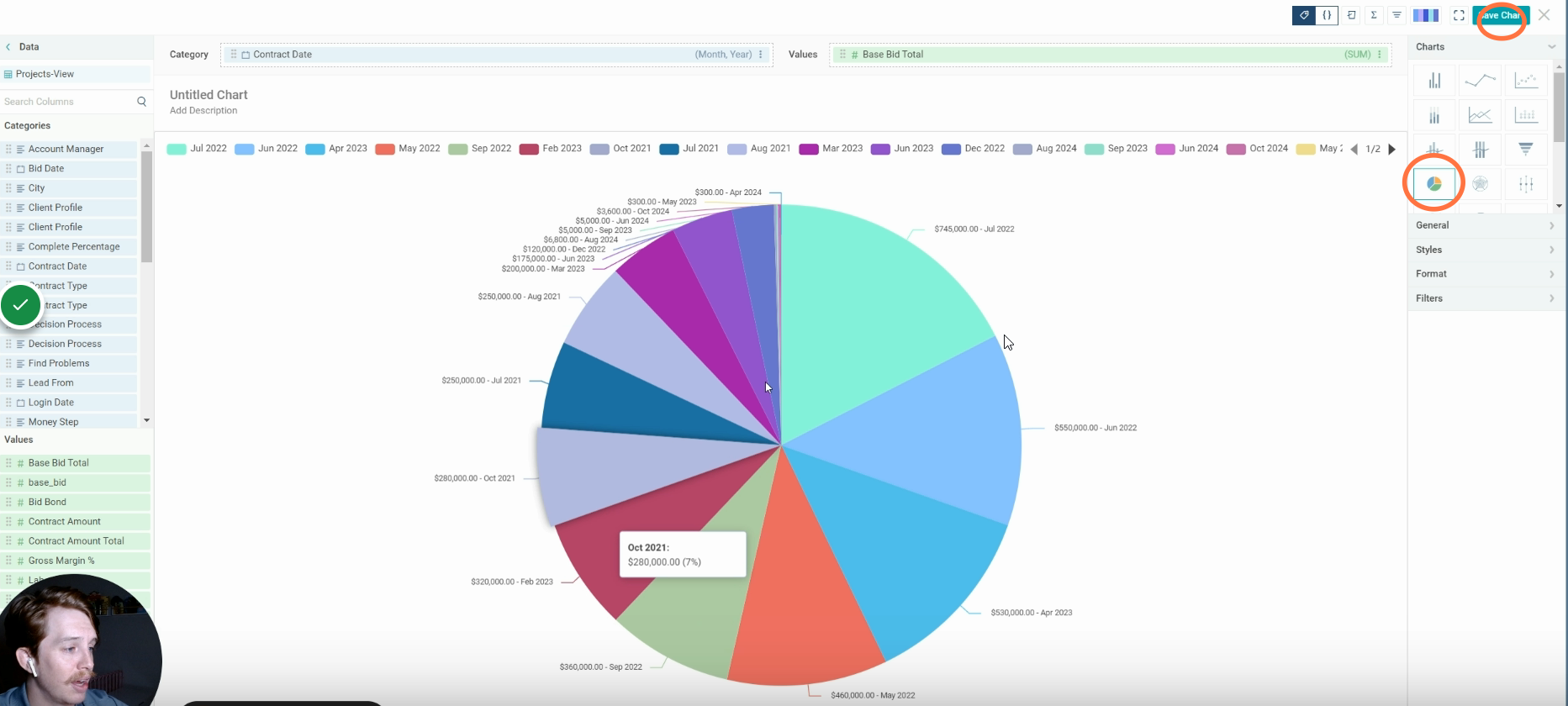Toggle Jul 2022 series in legend
Image resolution: width=1568 pixels, height=706 pixels.
click(x=197, y=149)
